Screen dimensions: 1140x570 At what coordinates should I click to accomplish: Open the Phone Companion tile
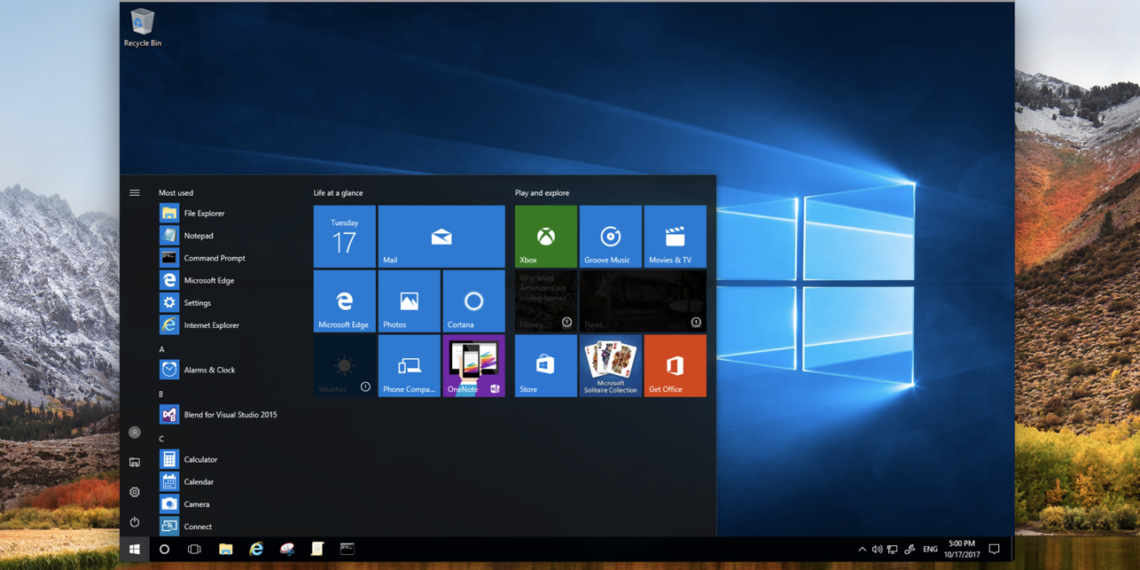tap(409, 366)
